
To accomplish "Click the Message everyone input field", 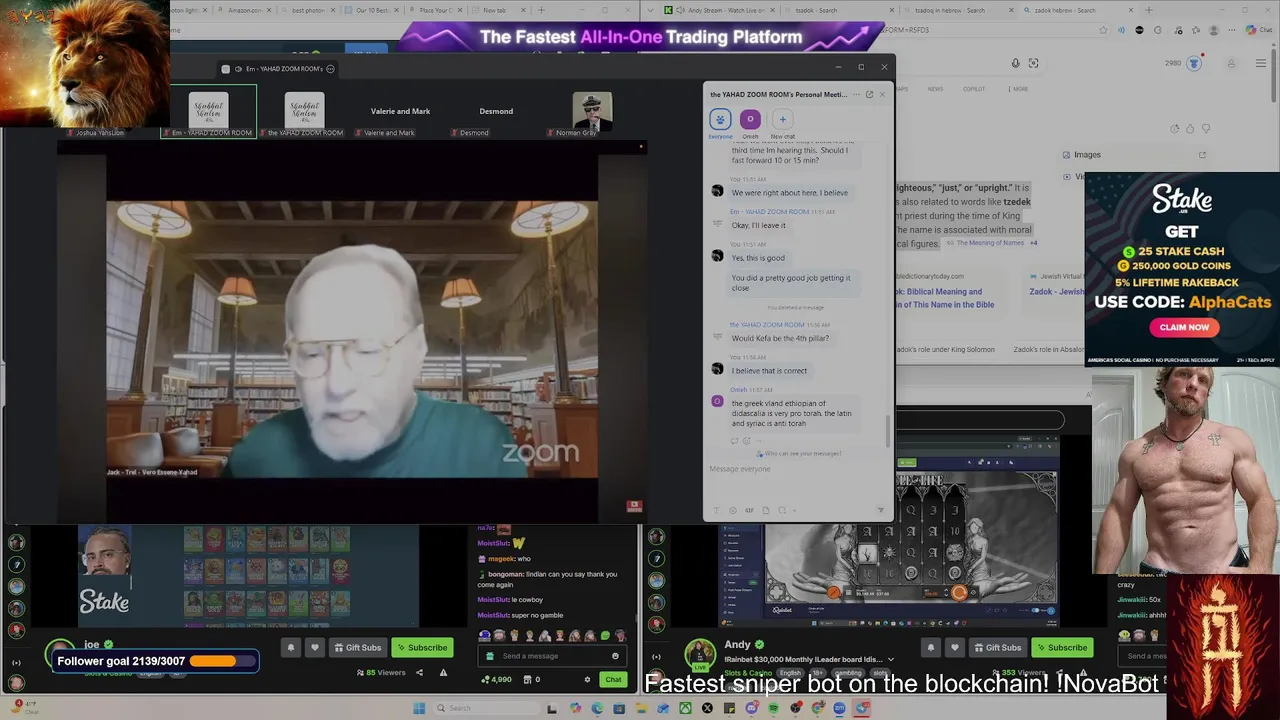I will (x=797, y=469).
